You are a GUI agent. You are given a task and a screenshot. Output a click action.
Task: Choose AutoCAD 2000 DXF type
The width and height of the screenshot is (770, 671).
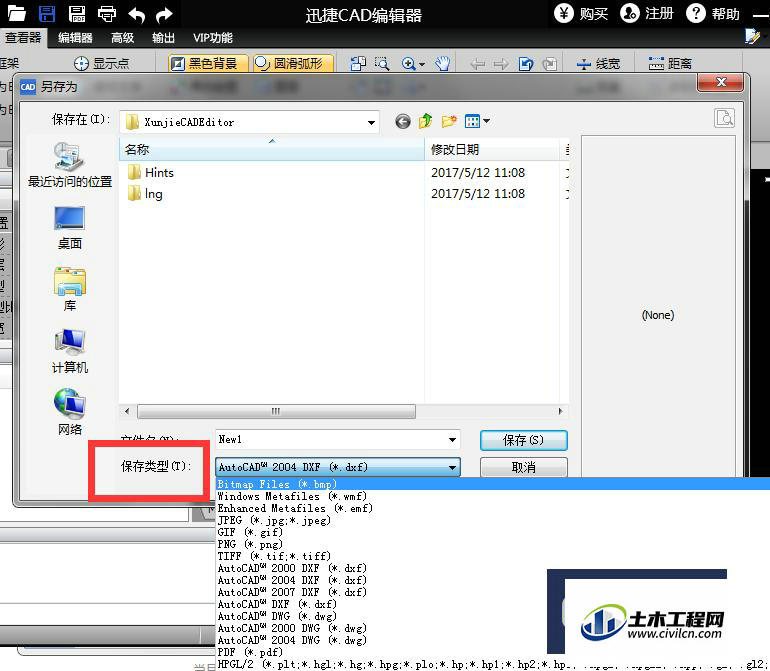coord(292,568)
